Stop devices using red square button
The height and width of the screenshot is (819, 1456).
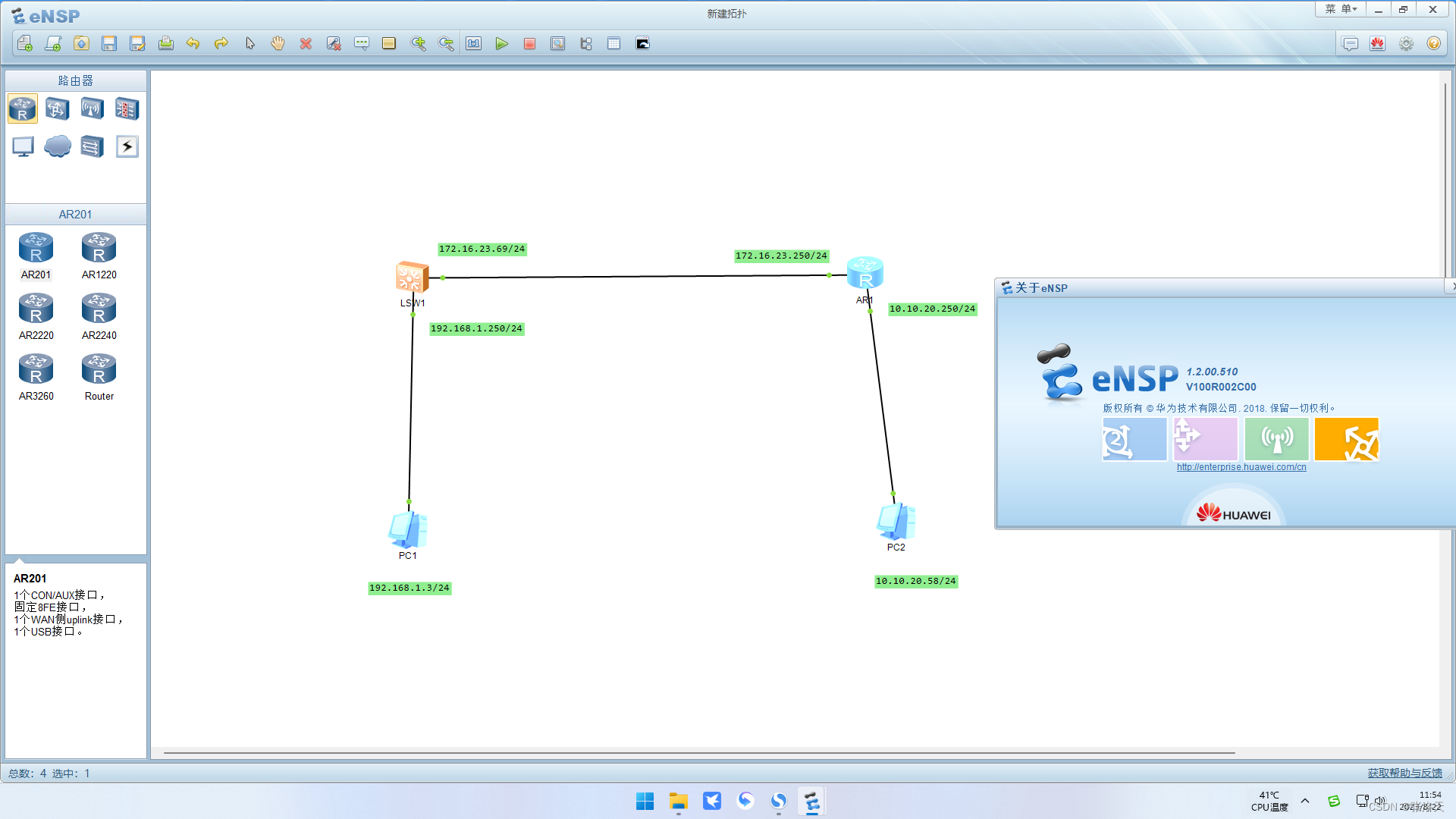point(529,44)
